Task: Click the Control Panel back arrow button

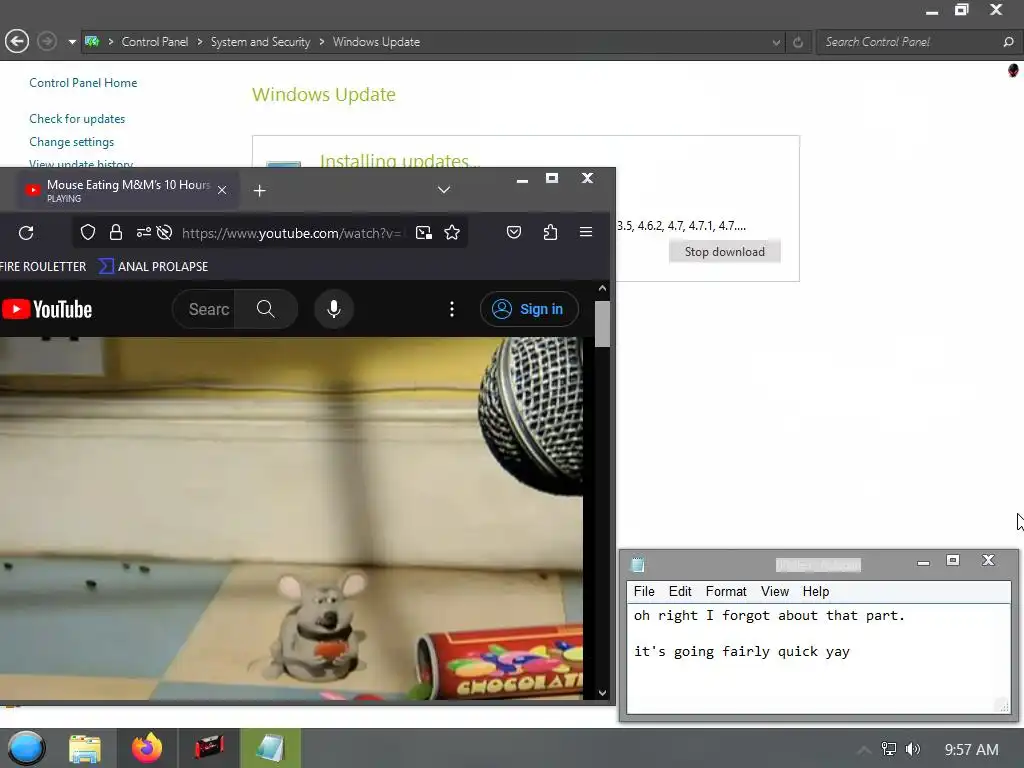Action: click(17, 42)
